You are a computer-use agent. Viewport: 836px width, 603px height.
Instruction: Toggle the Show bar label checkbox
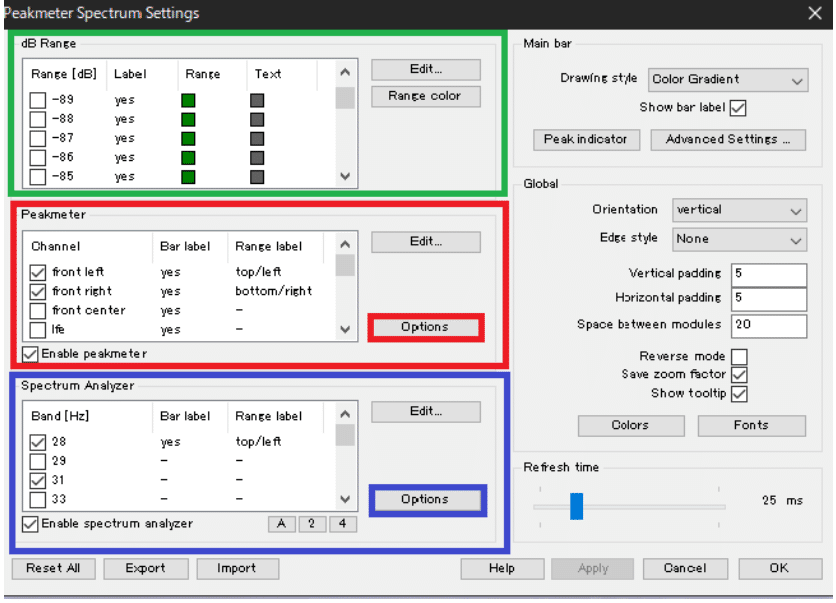(738, 108)
